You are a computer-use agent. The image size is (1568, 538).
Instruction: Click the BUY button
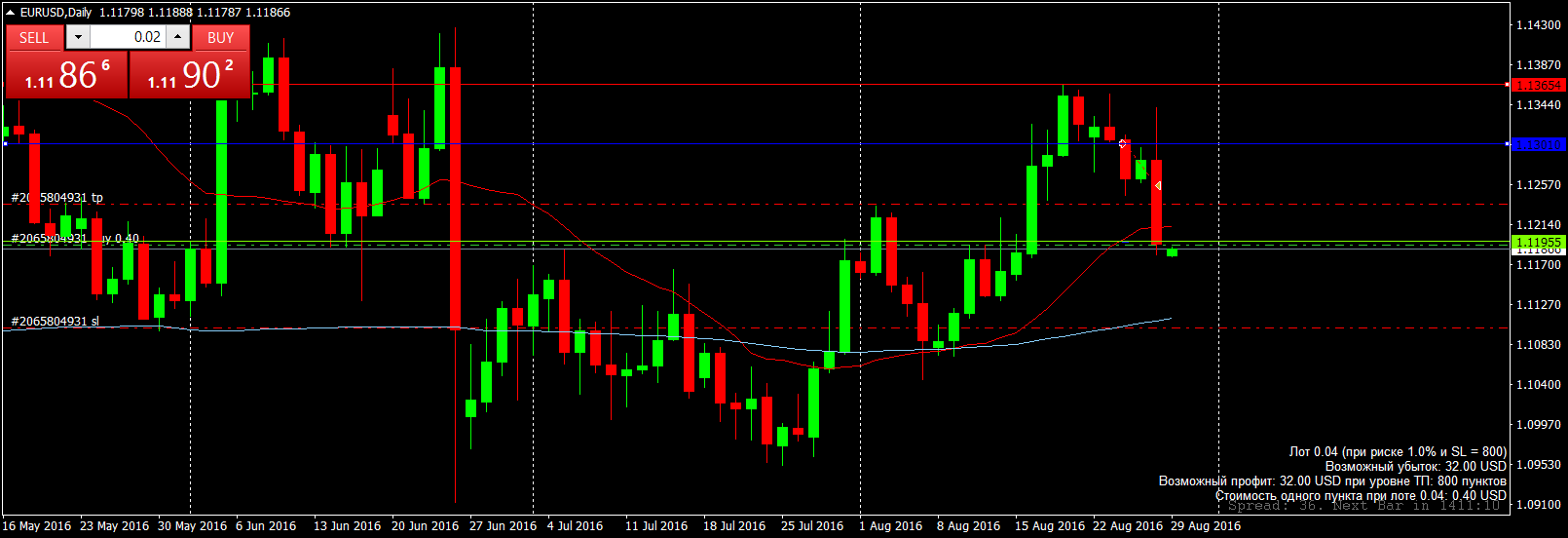pyautogui.click(x=221, y=37)
